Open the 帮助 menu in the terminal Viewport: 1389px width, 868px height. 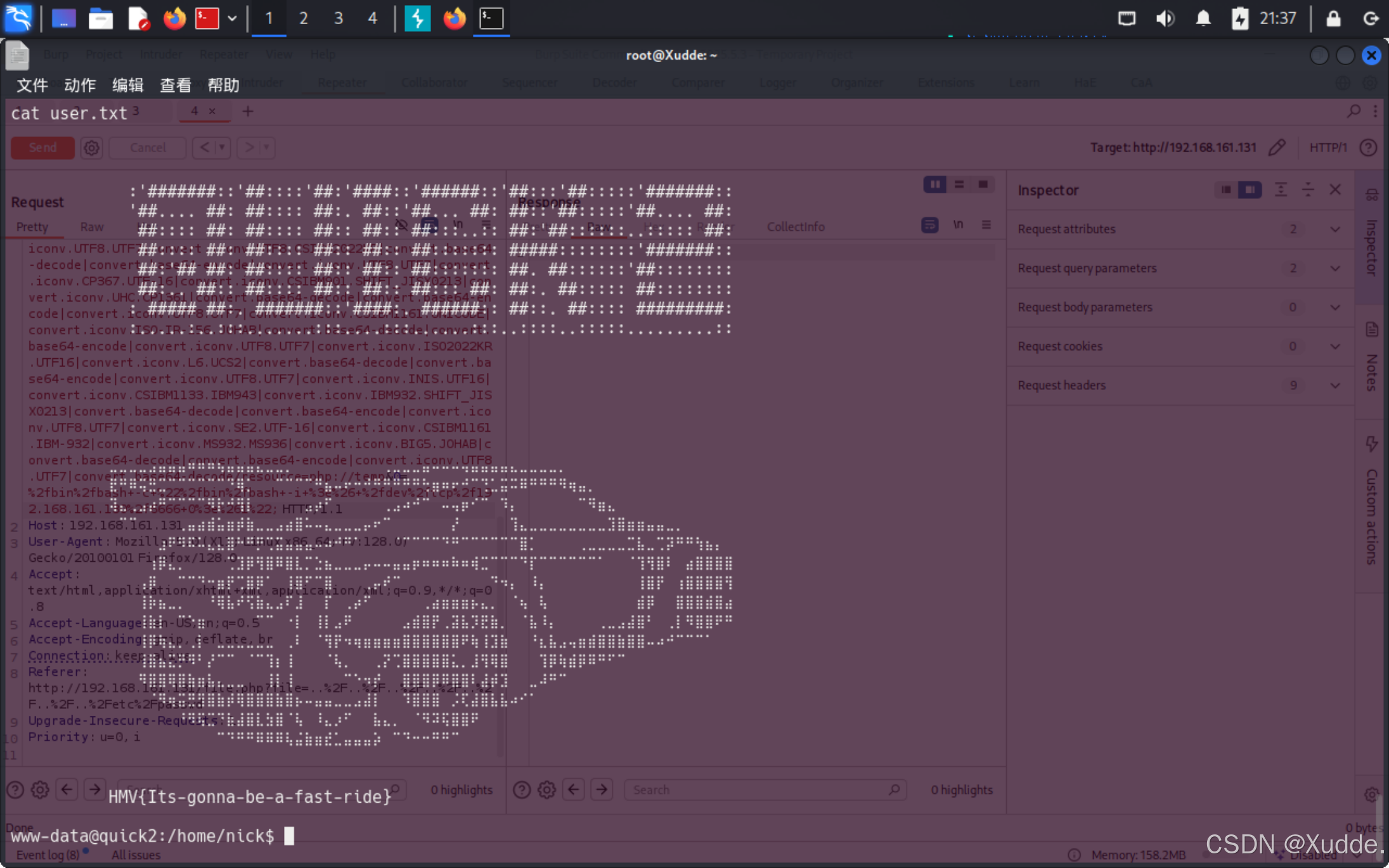pyautogui.click(x=223, y=85)
